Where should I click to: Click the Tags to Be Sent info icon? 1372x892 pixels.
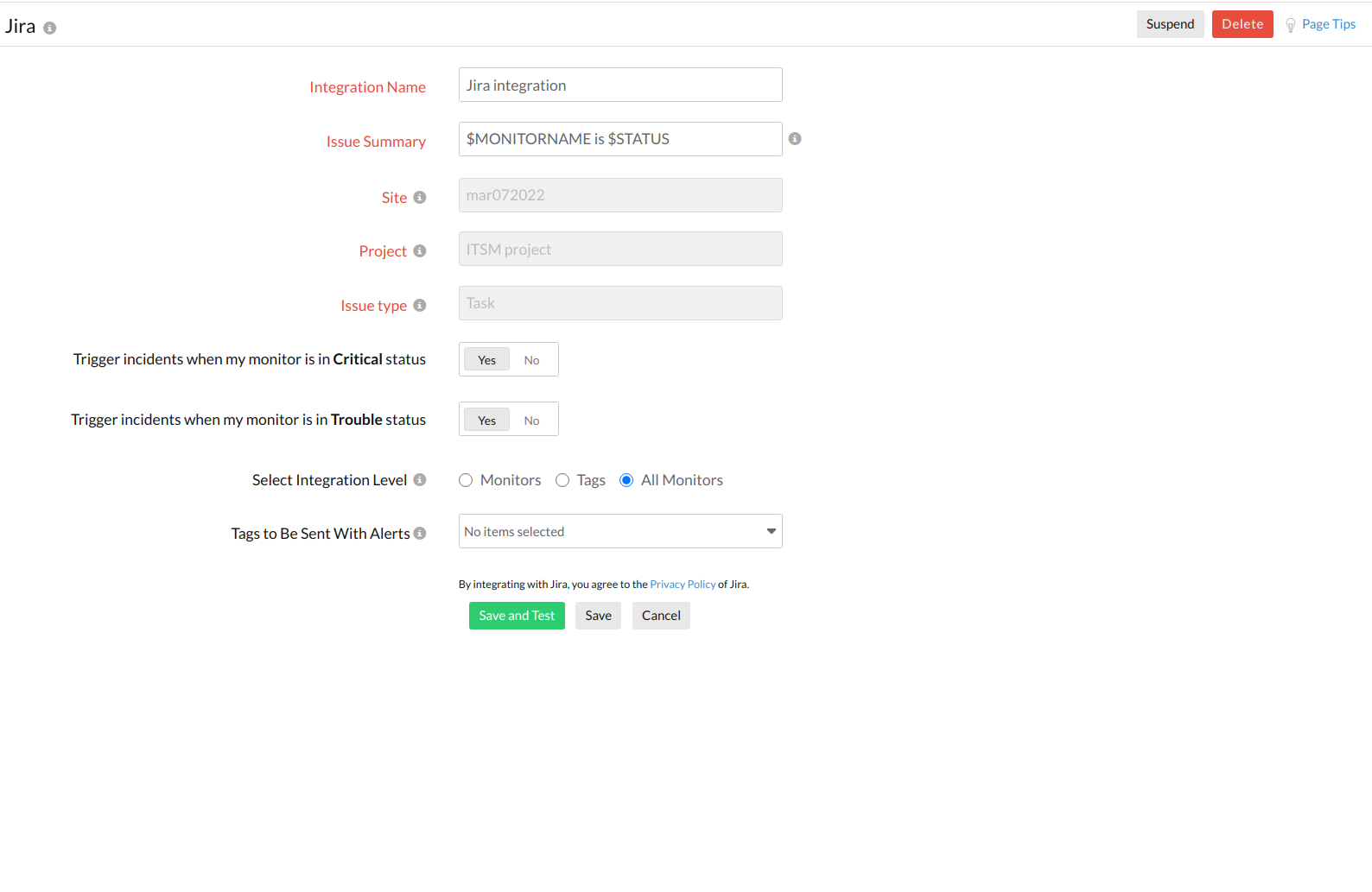pyautogui.click(x=420, y=534)
